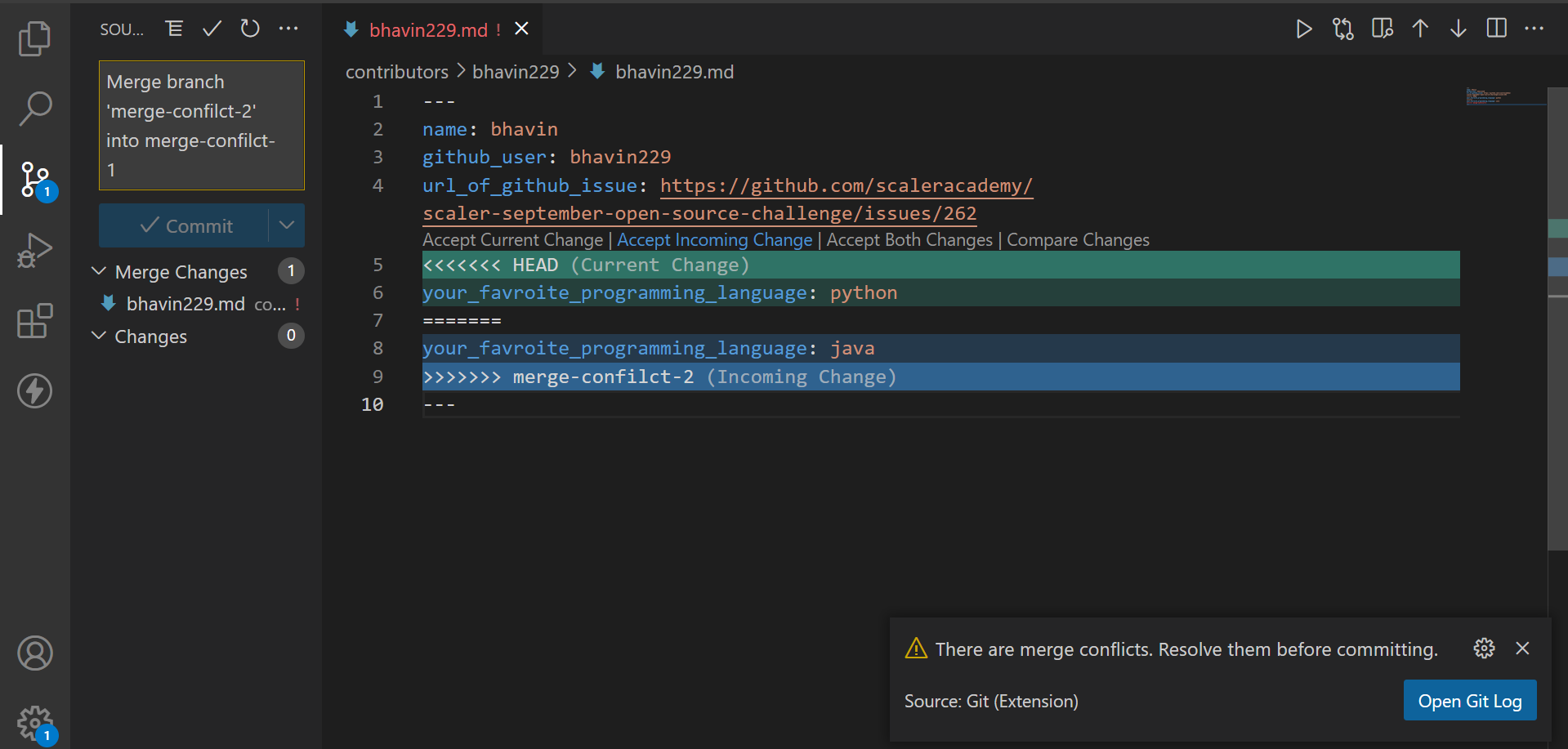
Task: Open the Explorer view in the activity bar
Action: coord(34,38)
